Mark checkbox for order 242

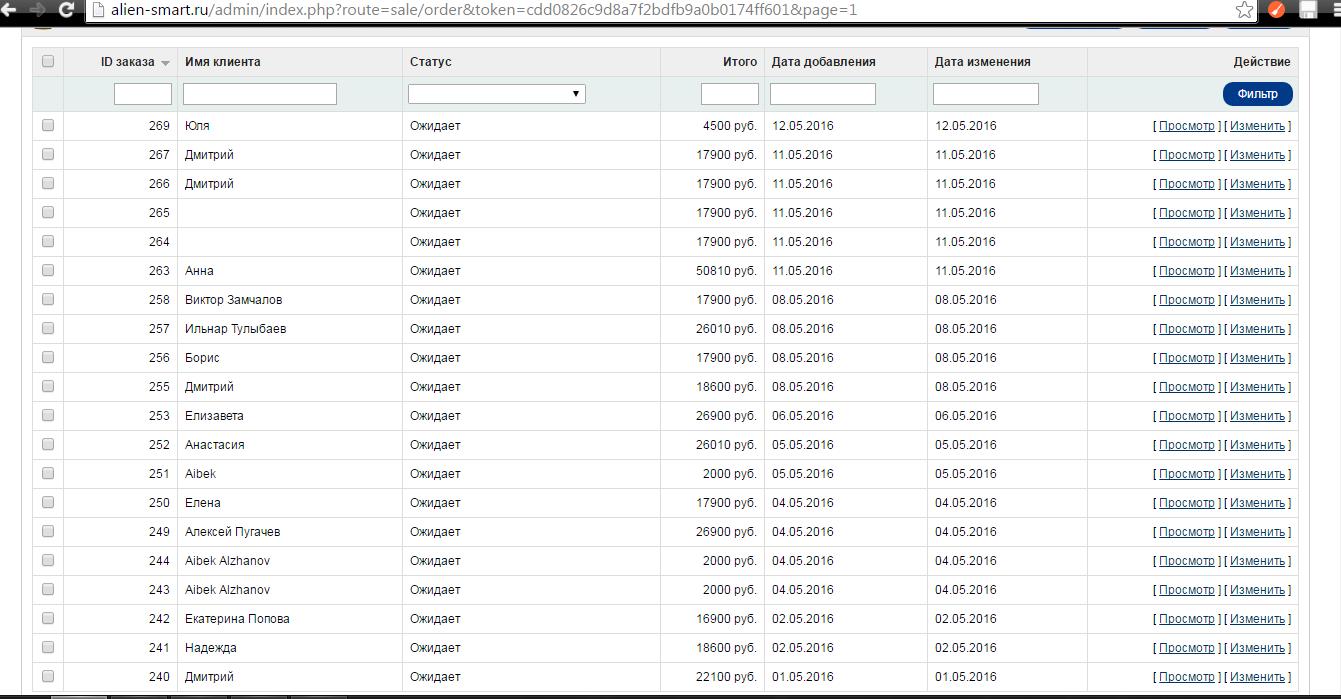pyautogui.click(x=48, y=619)
